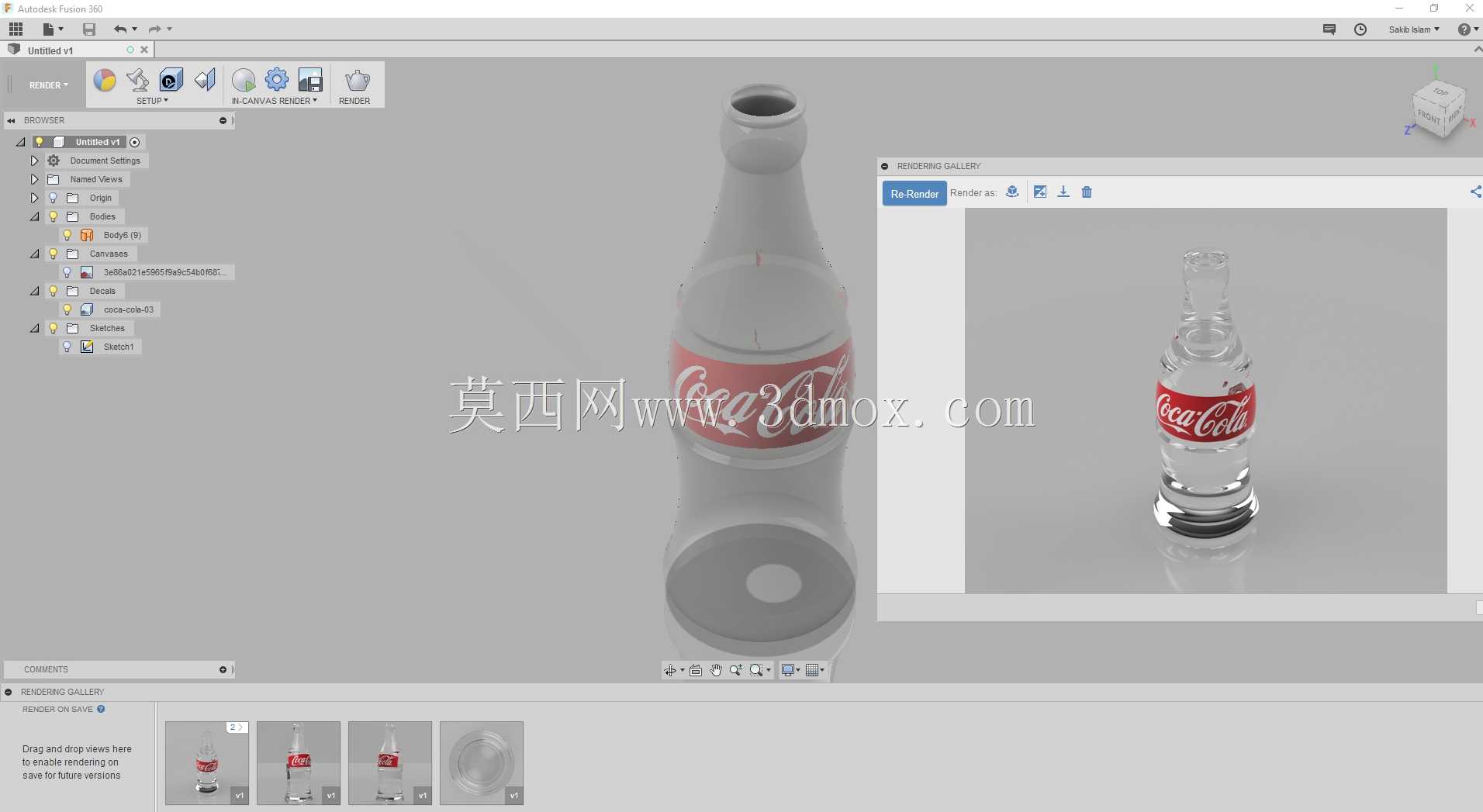
Task: Delete the render with trash icon
Action: (x=1087, y=192)
